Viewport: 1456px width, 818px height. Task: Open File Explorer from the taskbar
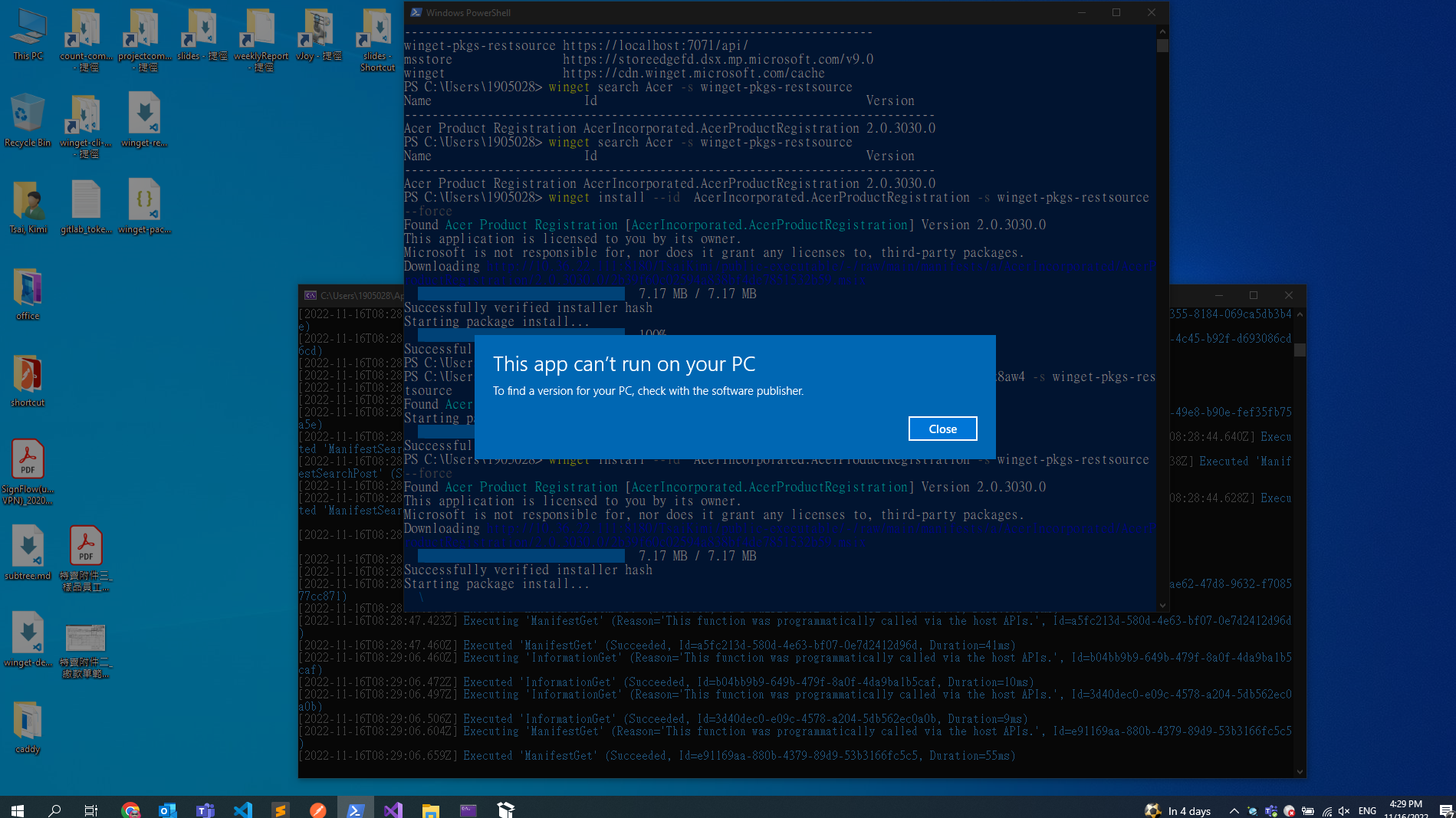(x=431, y=810)
